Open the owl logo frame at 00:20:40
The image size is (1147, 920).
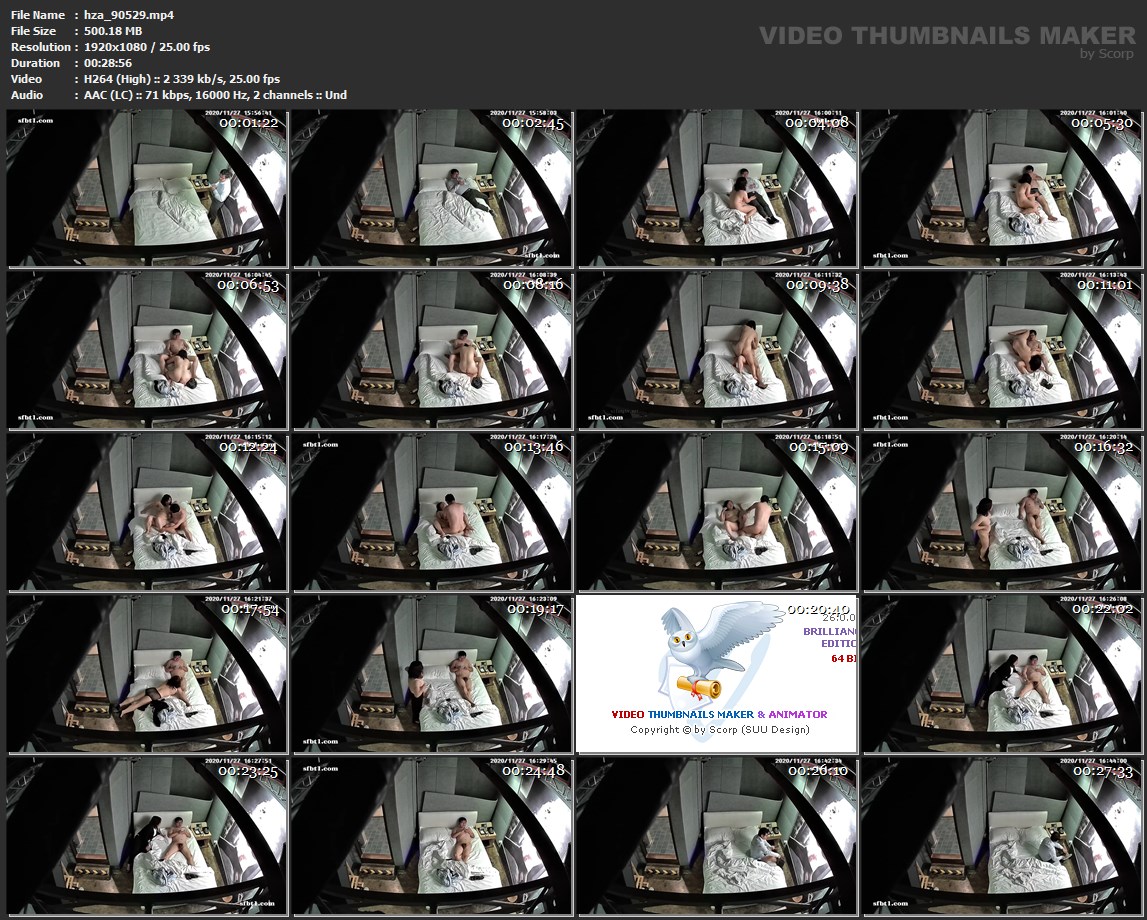717,674
